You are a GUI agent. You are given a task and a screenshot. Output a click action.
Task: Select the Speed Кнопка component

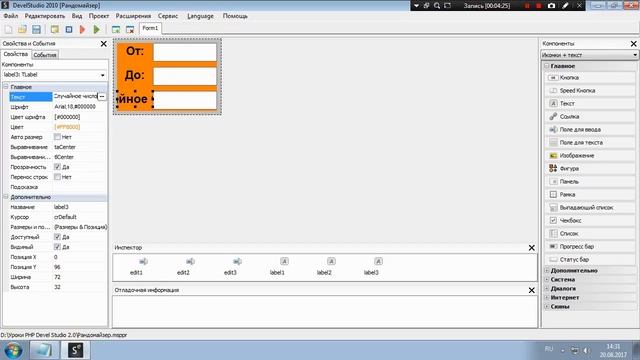(x=590, y=91)
